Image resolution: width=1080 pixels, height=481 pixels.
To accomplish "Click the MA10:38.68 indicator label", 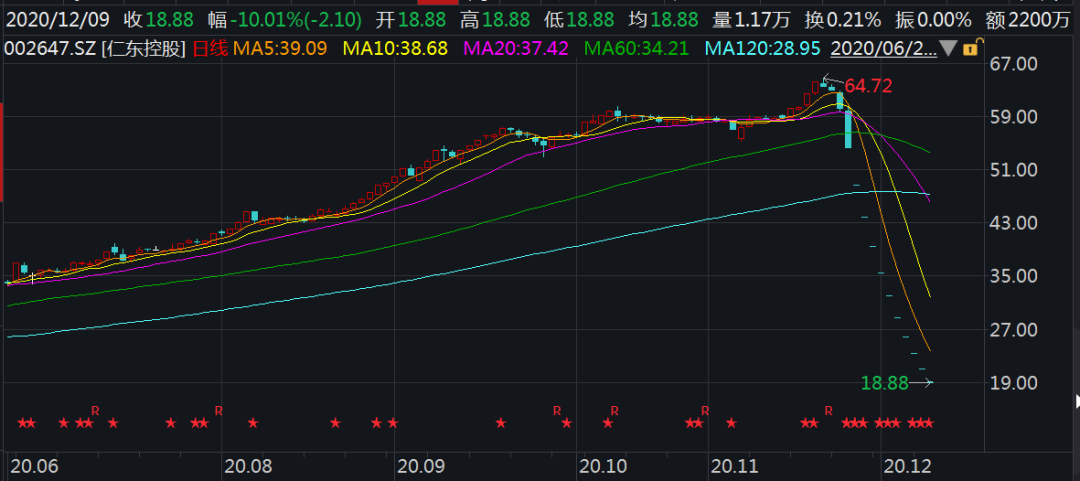I will pos(395,49).
